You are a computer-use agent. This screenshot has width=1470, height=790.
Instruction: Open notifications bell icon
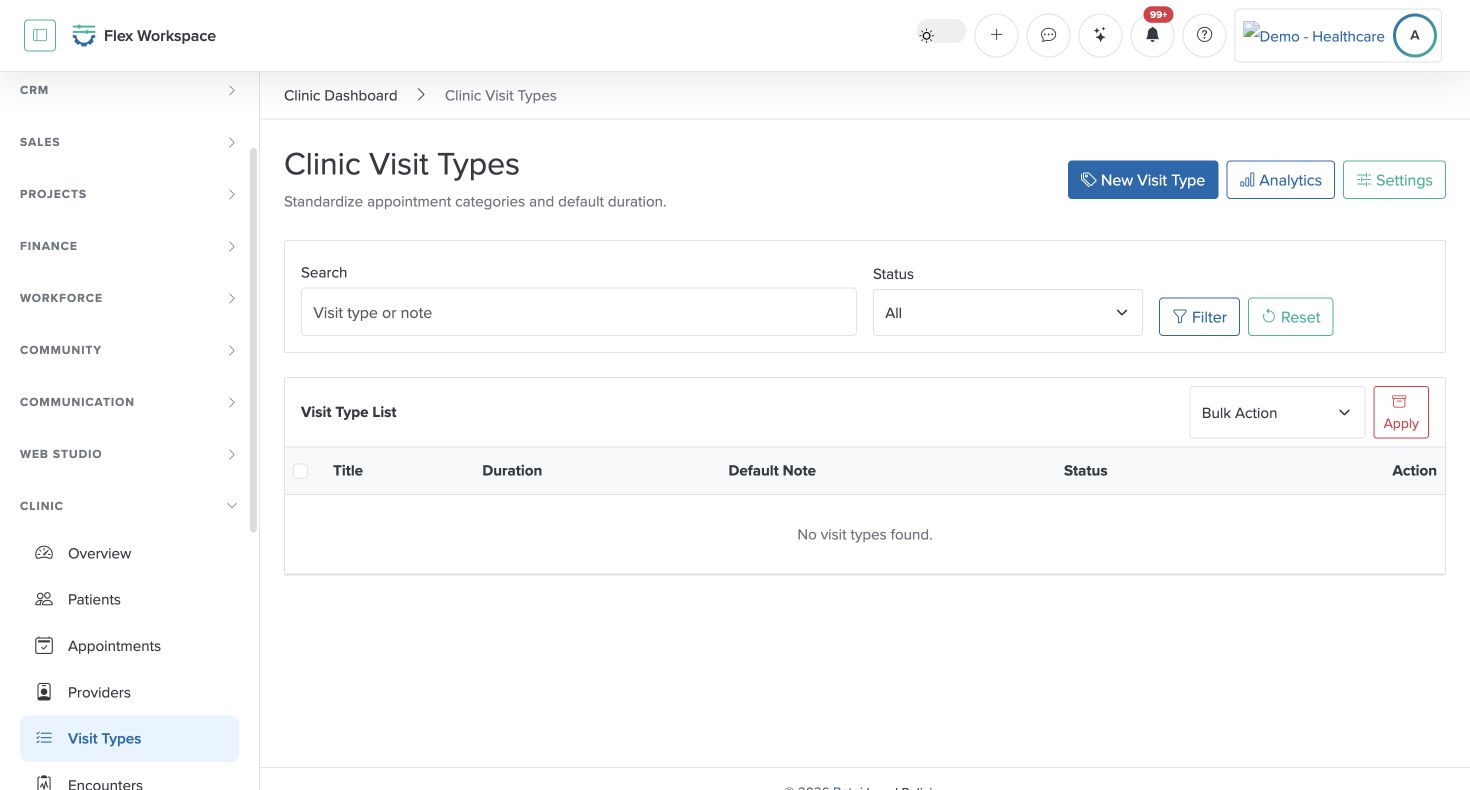(1152, 35)
